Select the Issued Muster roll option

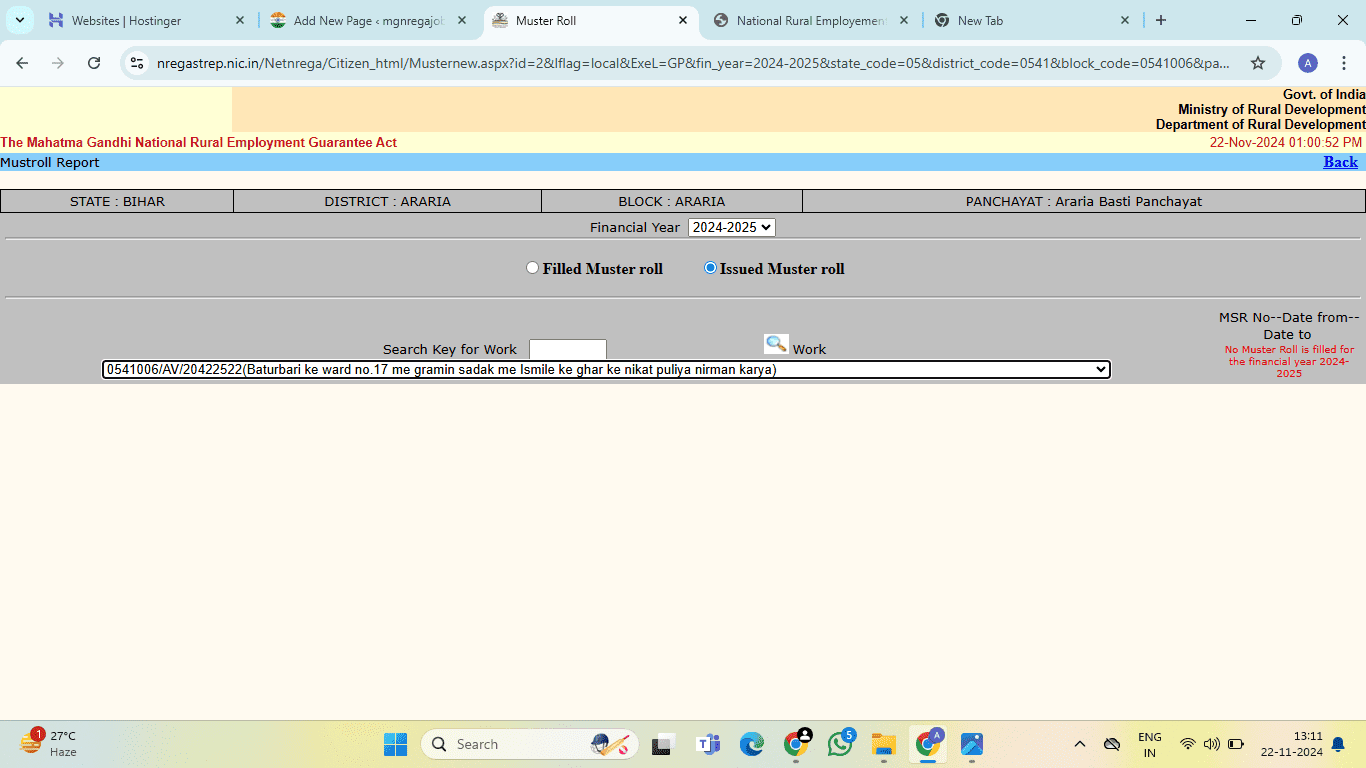[x=710, y=268]
